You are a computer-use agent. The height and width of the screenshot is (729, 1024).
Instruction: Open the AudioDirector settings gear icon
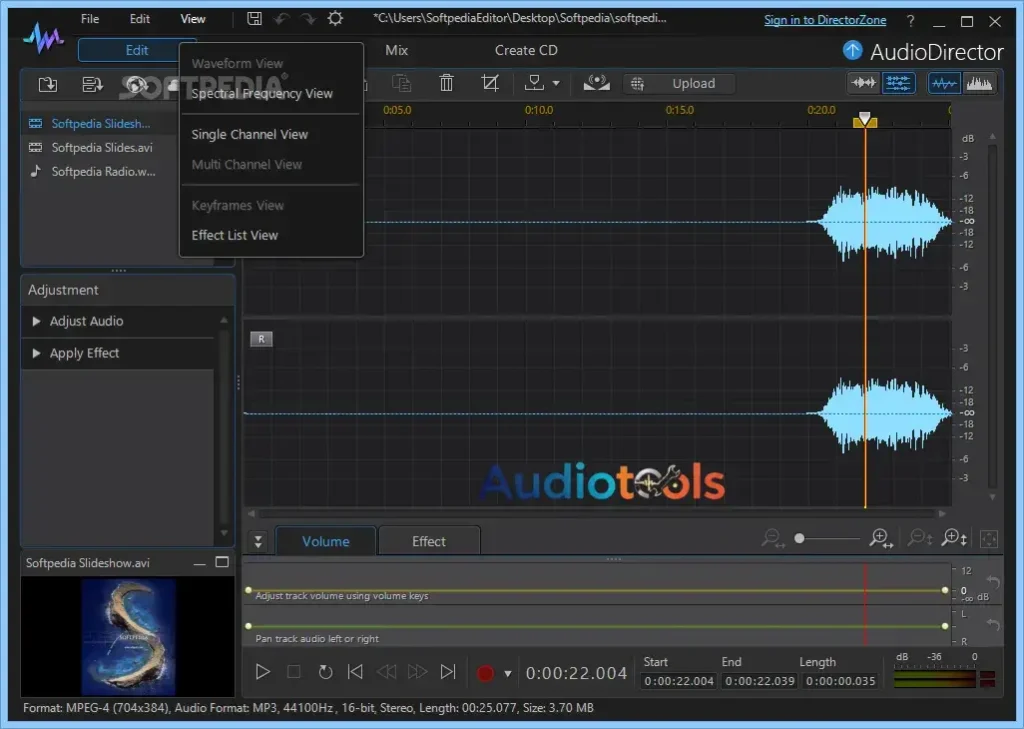334,17
